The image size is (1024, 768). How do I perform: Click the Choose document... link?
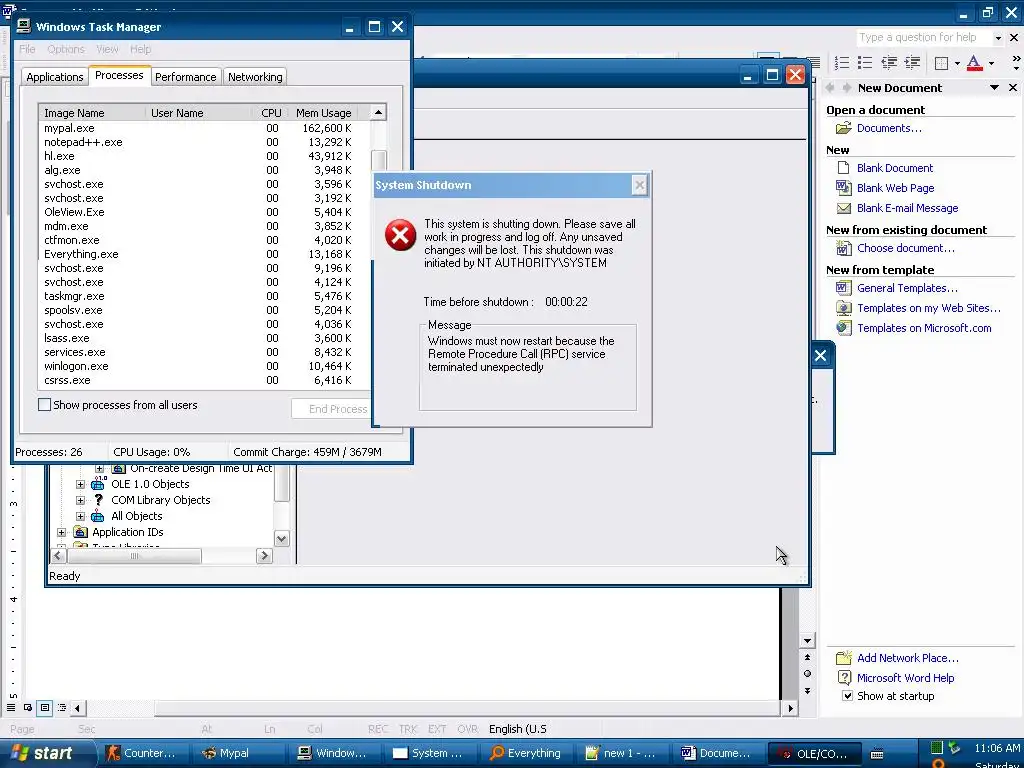tap(906, 248)
